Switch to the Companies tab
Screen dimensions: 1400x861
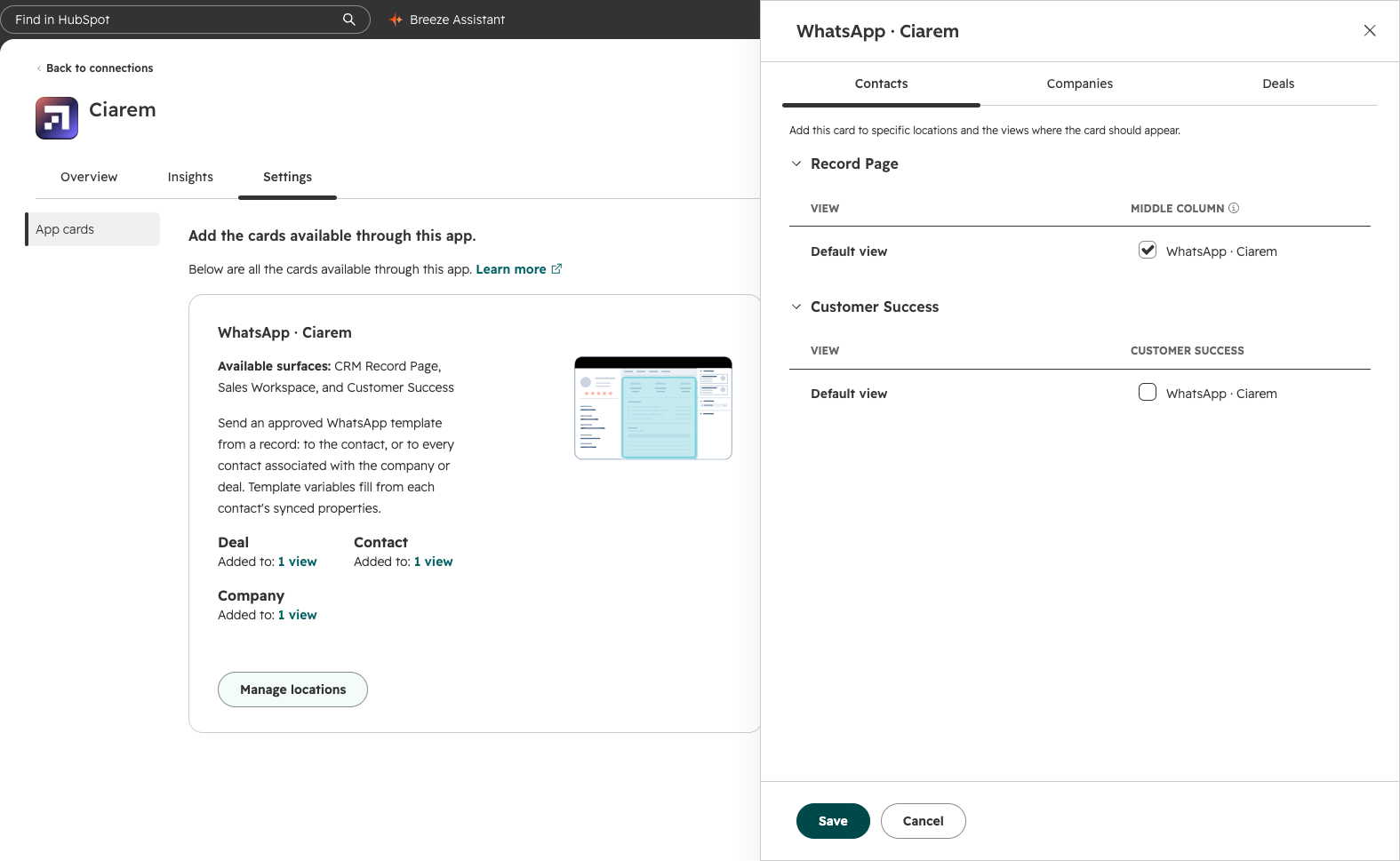click(1079, 84)
